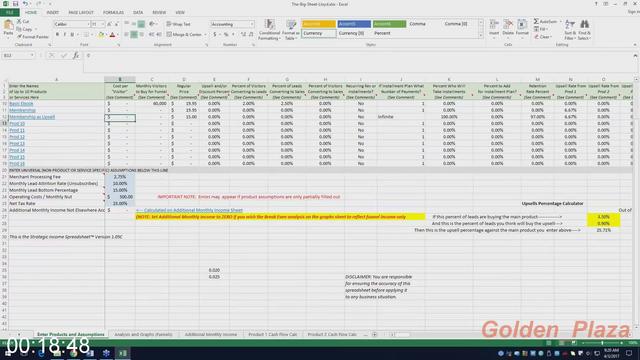Viewport: 640px width, 360px height.
Task: Open Find & Select binoculars
Action: (584, 29)
